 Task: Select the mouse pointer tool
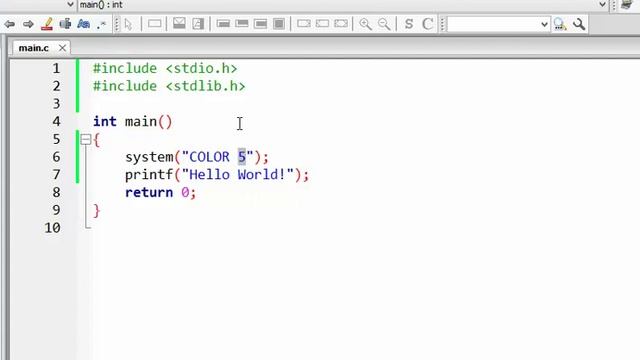coord(129,24)
